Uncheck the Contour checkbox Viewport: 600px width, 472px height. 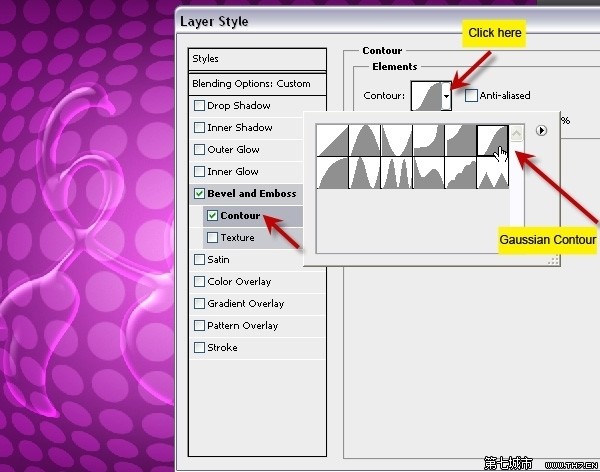click(212, 216)
